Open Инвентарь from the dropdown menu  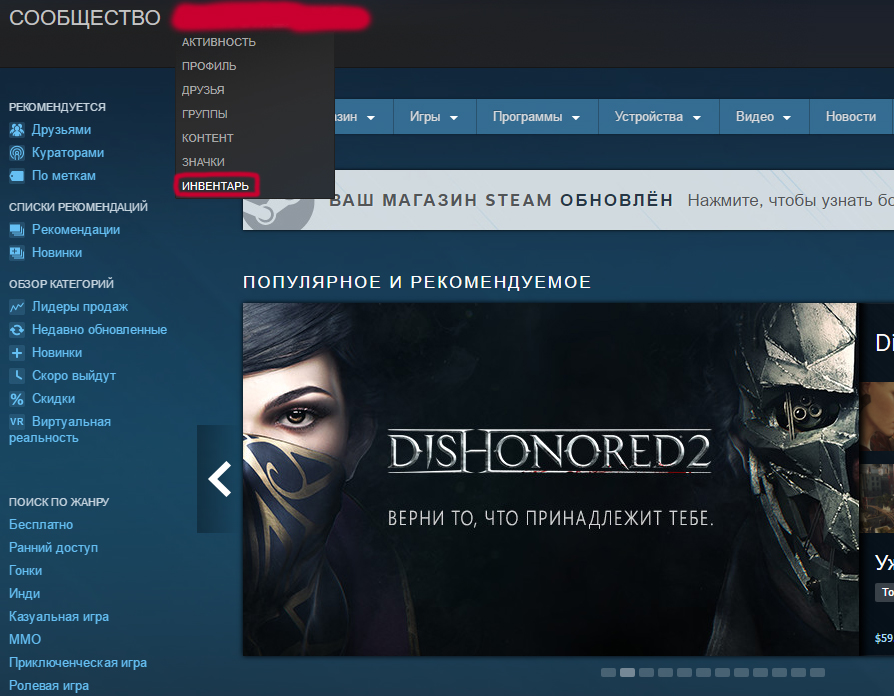coord(216,186)
